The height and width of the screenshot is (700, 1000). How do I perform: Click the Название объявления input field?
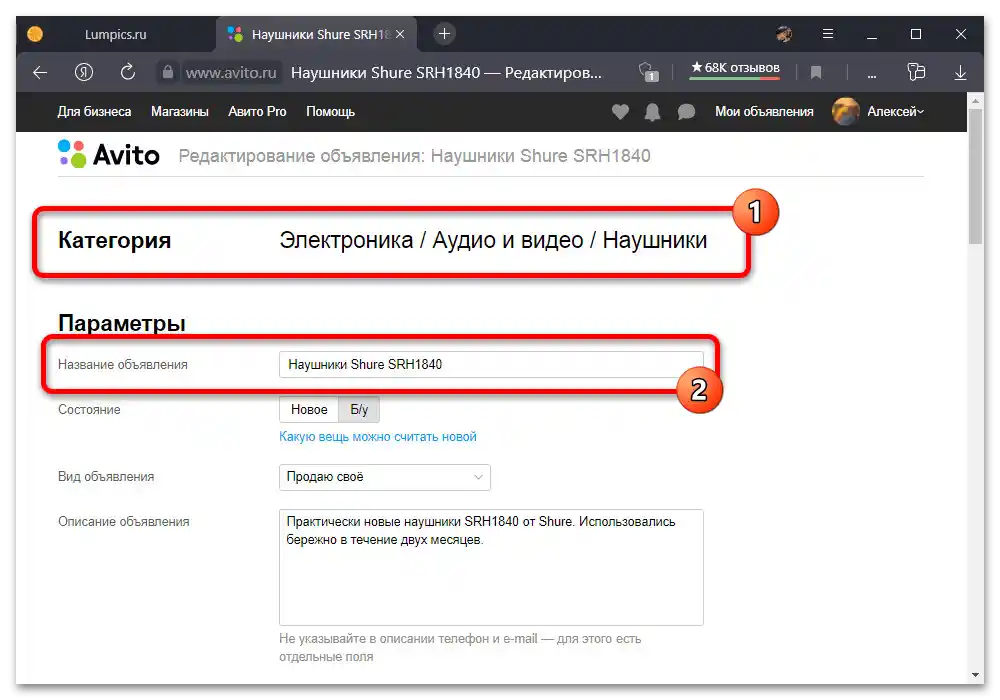(x=491, y=365)
